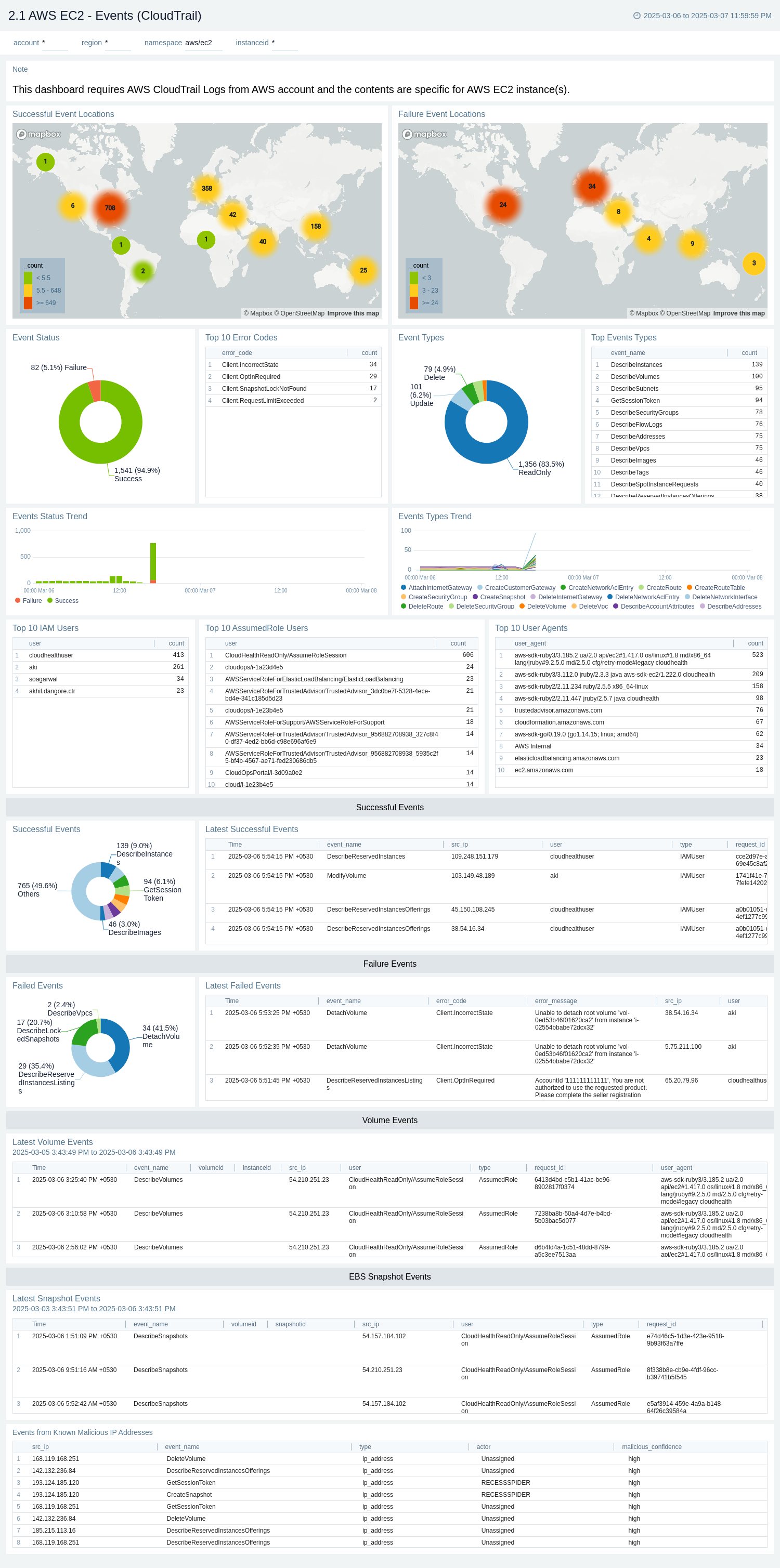The width and height of the screenshot is (780, 1568).
Task: Click the tall green bar in Events Status Trend
Action: (x=153, y=562)
